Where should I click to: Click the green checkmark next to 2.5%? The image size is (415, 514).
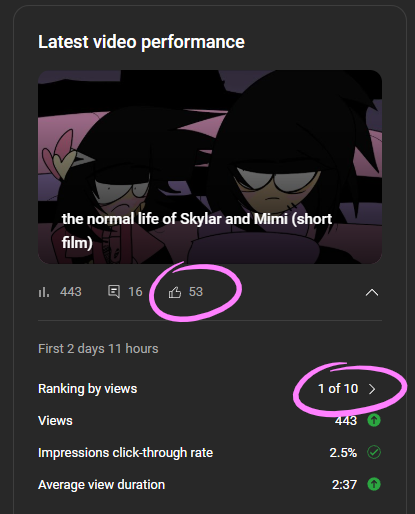(x=374, y=452)
